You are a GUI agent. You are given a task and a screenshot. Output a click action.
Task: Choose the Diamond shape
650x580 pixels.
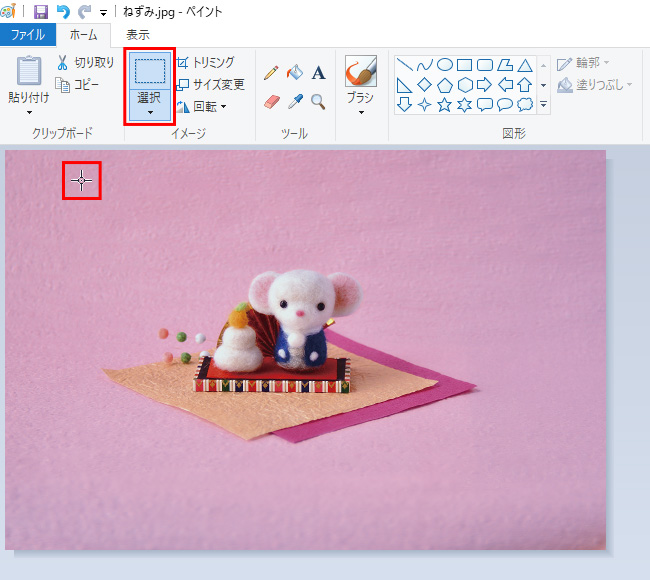tap(424, 85)
